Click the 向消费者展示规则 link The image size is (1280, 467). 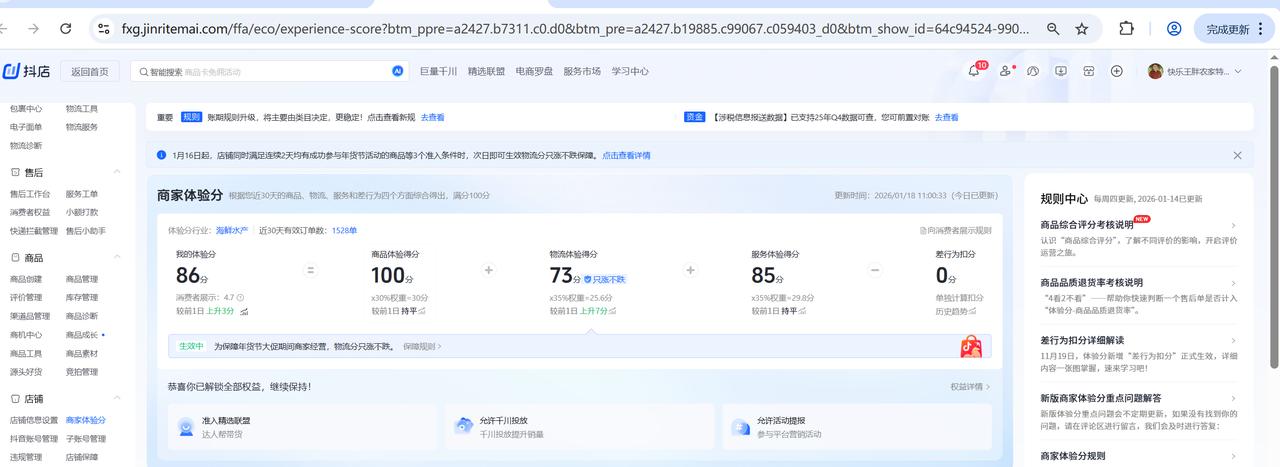click(x=956, y=230)
